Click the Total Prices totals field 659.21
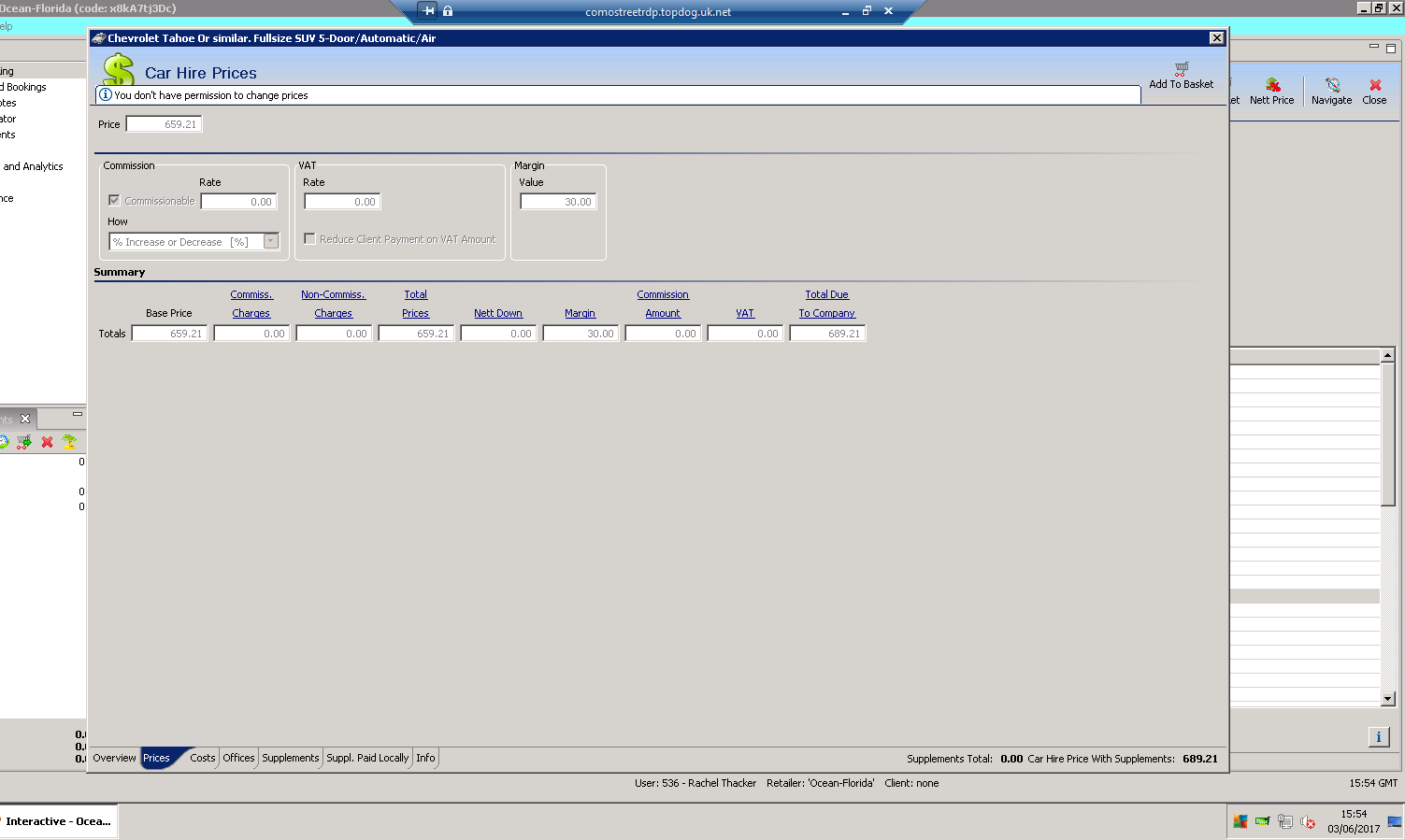Viewport: 1405px width, 840px height. (416, 334)
